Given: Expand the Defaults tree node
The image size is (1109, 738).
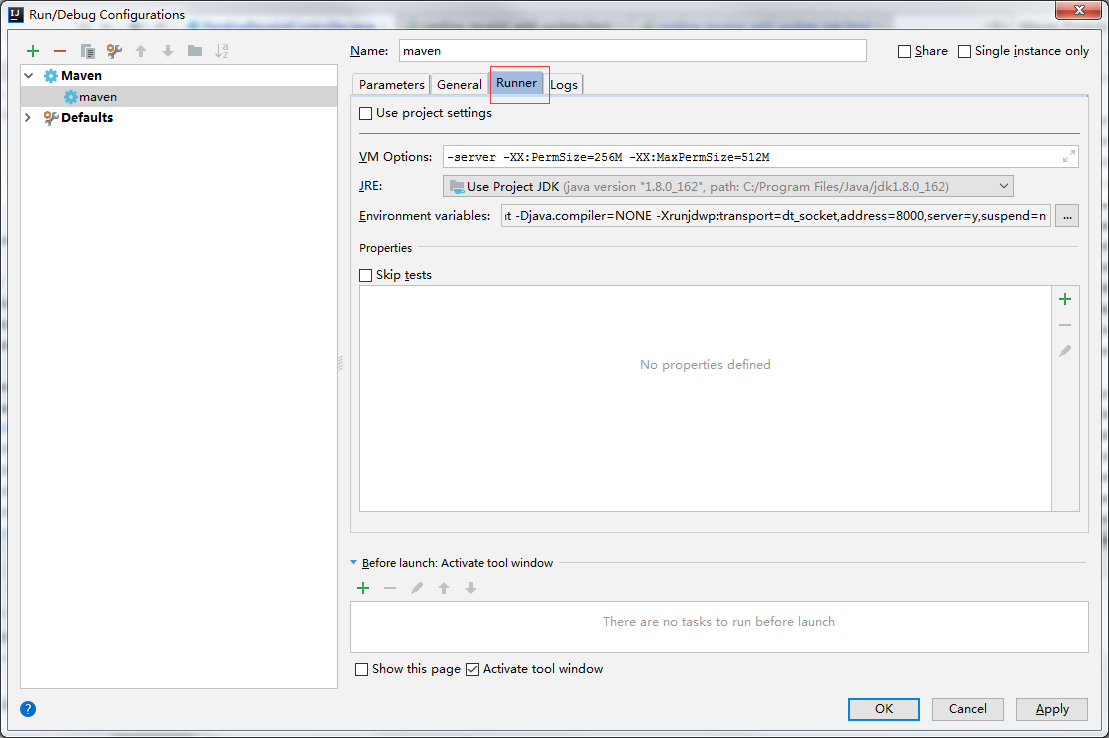Looking at the screenshot, I should point(28,117).
